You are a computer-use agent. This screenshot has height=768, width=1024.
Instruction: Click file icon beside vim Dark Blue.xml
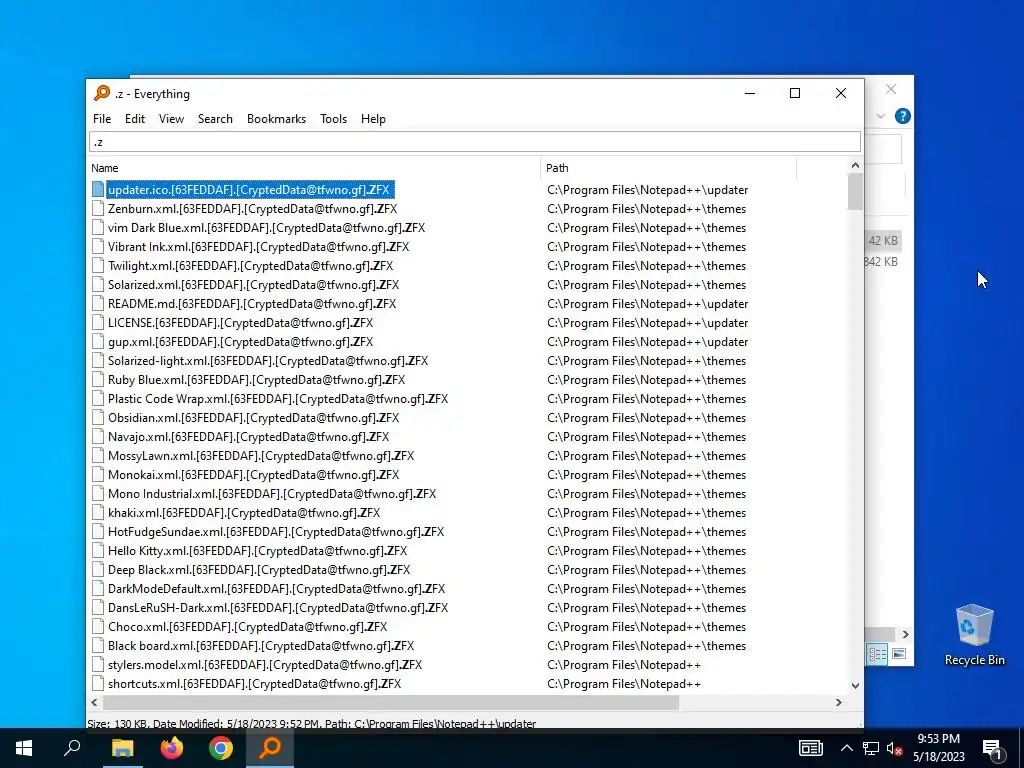click(x=98, y=227)
